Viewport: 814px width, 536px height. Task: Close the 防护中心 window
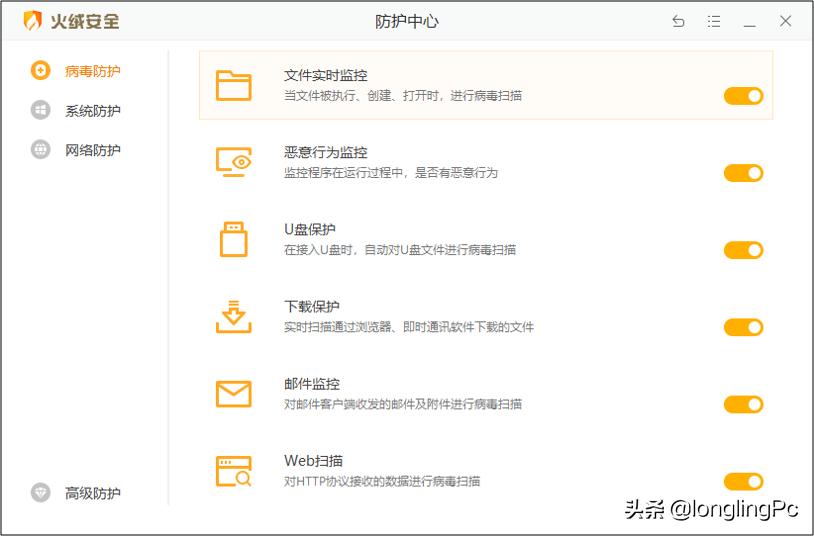[785, 21]
